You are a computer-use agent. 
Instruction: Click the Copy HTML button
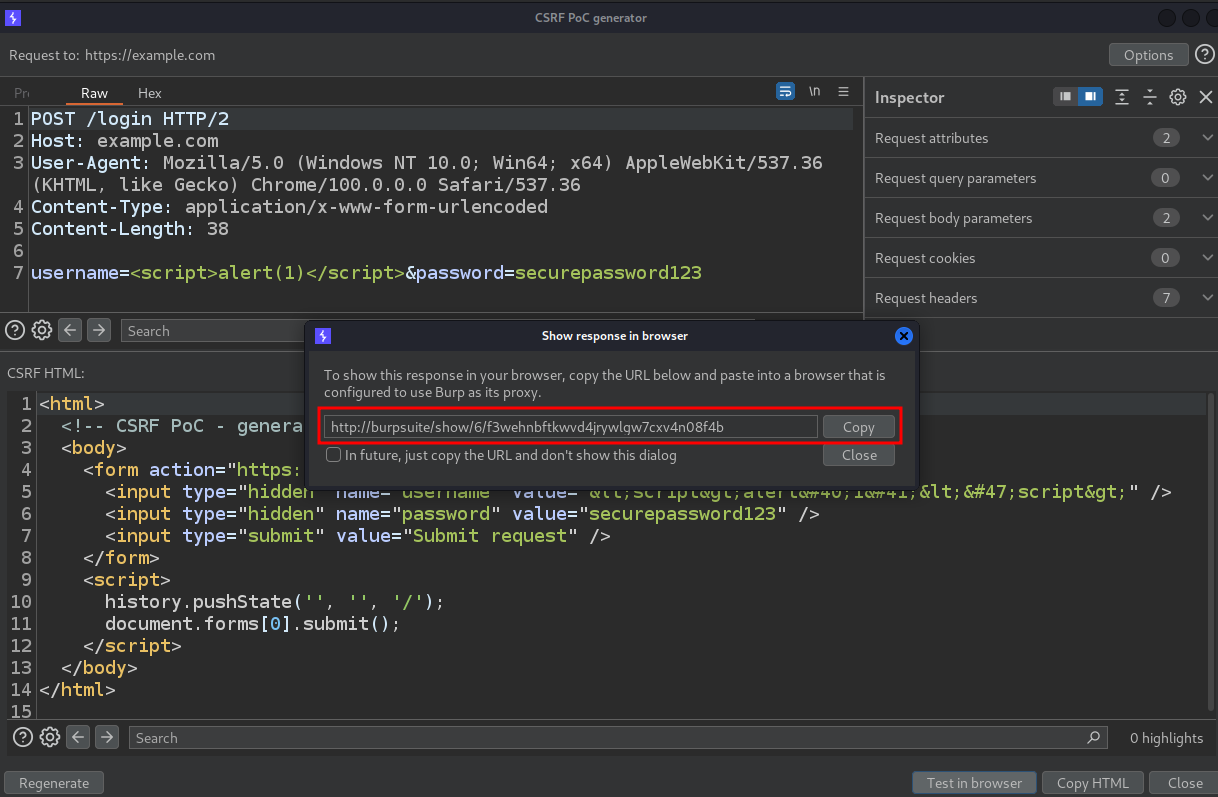click(x=1093, y=783)
